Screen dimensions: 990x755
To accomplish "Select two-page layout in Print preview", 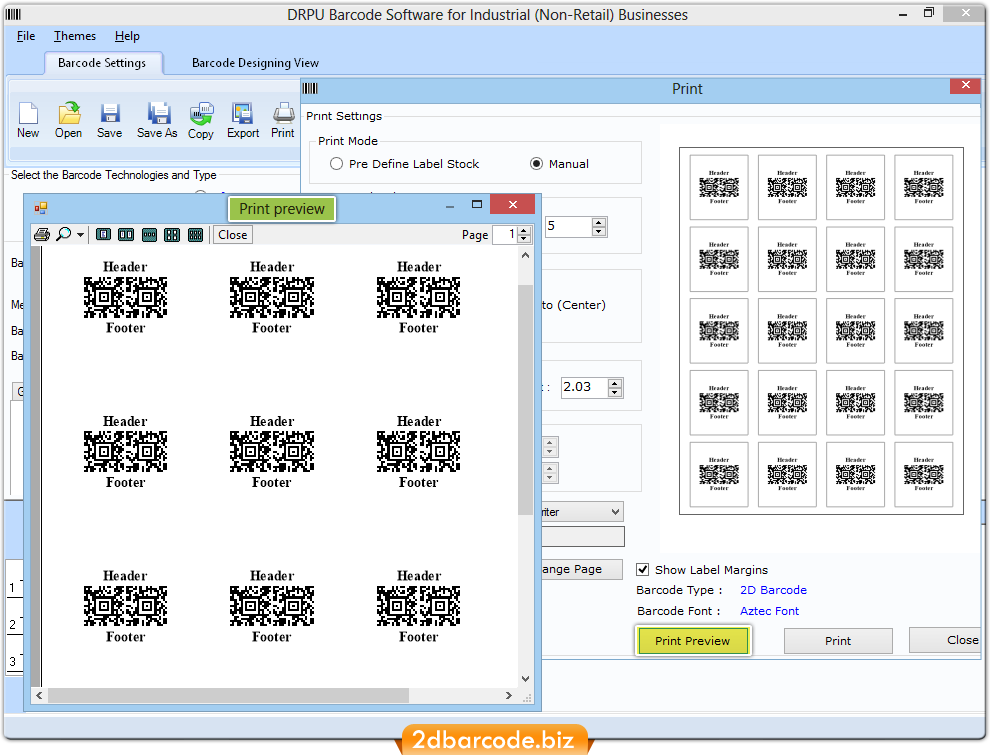I will 126,235.
